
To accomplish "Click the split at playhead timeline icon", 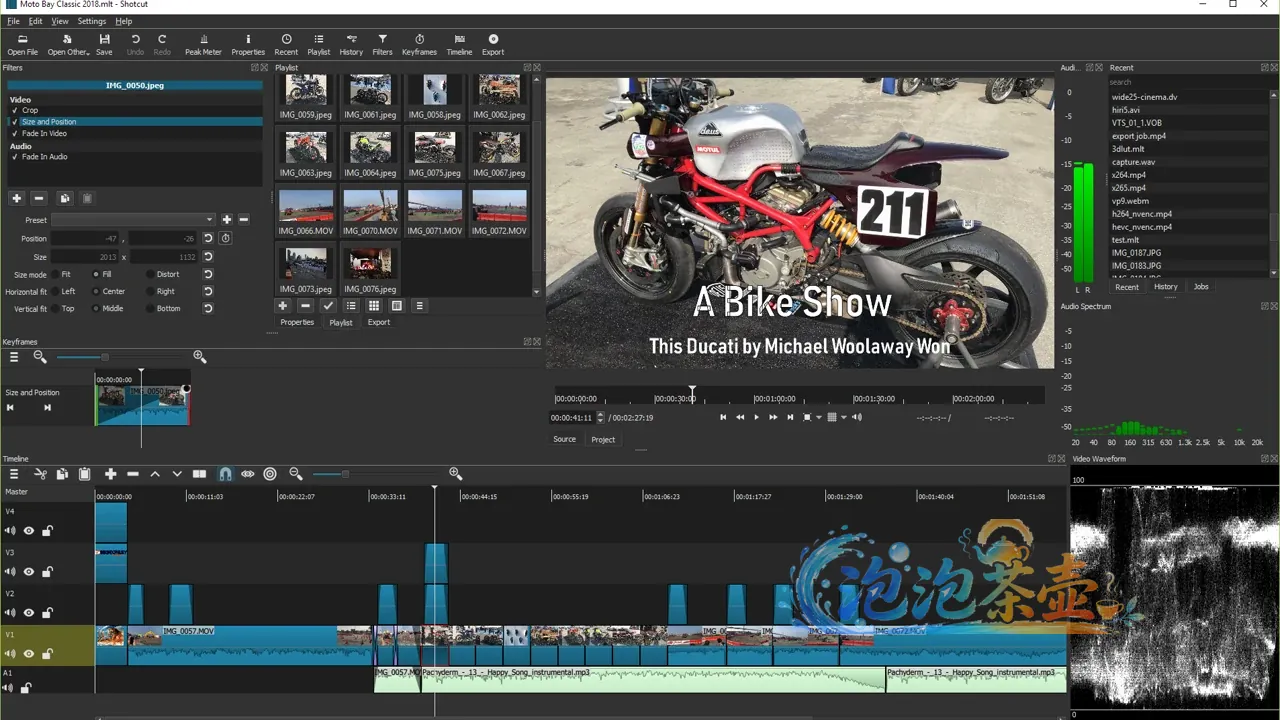I will tap(199, 474).
